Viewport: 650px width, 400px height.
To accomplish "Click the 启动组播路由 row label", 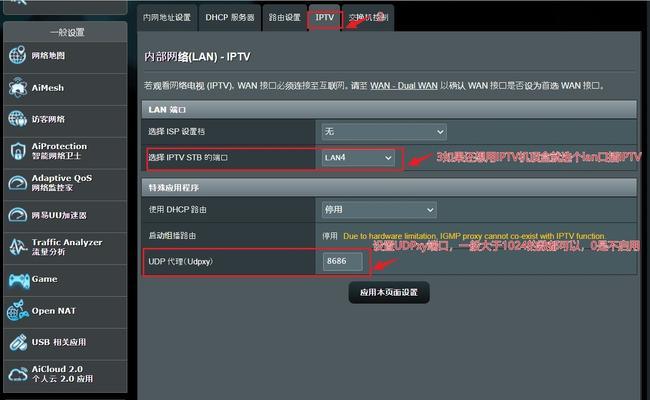I will [172, 235].
